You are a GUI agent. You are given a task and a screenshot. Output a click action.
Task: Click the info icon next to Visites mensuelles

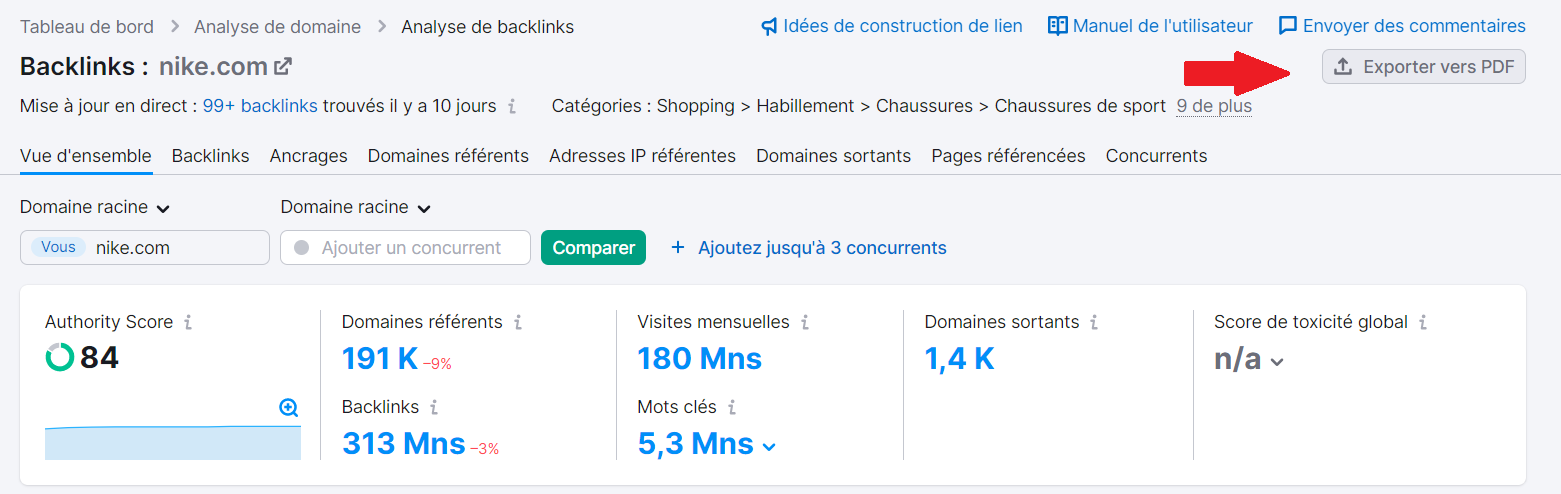pyautogui.click(x=805, y=322)
